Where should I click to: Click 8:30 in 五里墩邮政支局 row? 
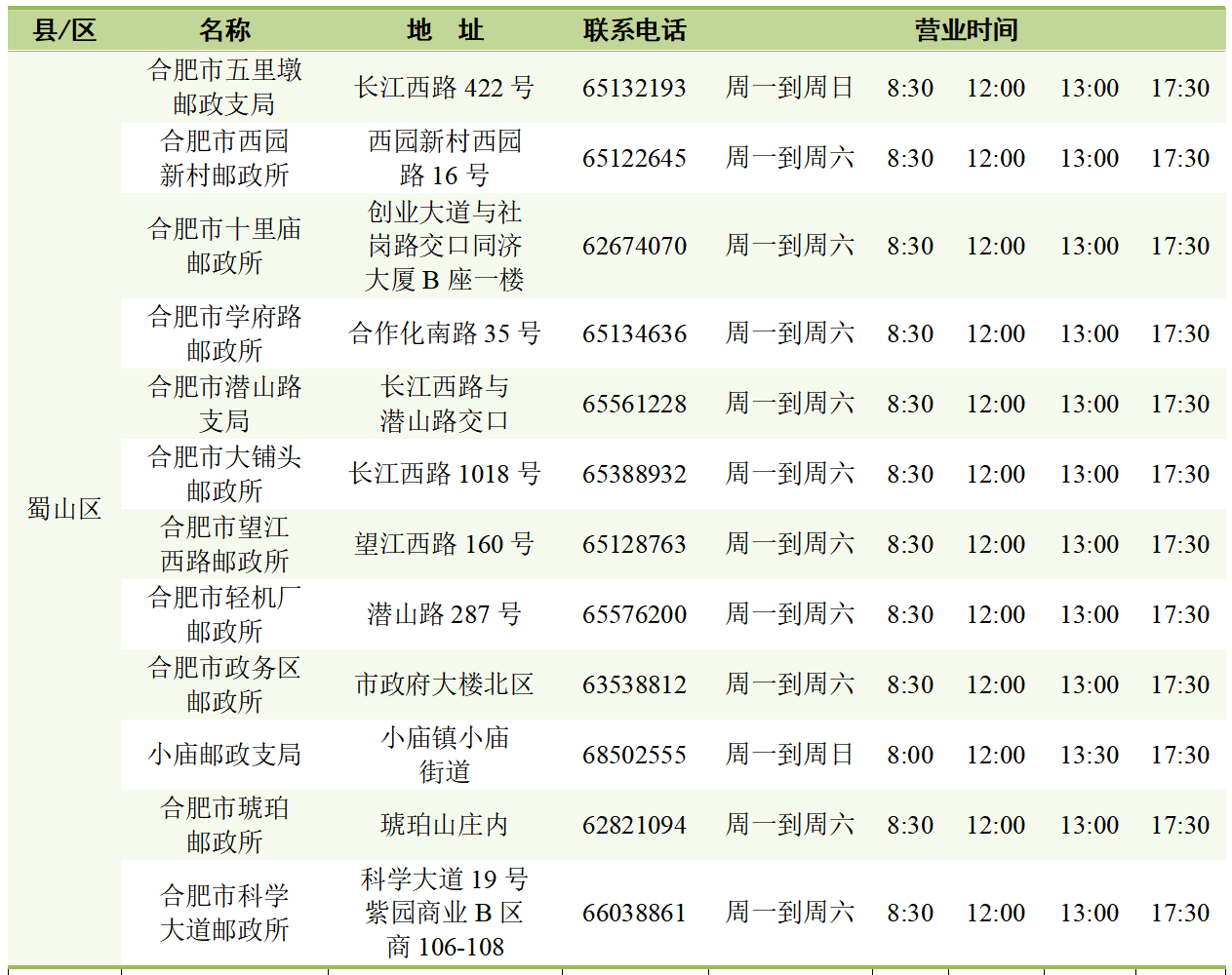tap(910, 88)
